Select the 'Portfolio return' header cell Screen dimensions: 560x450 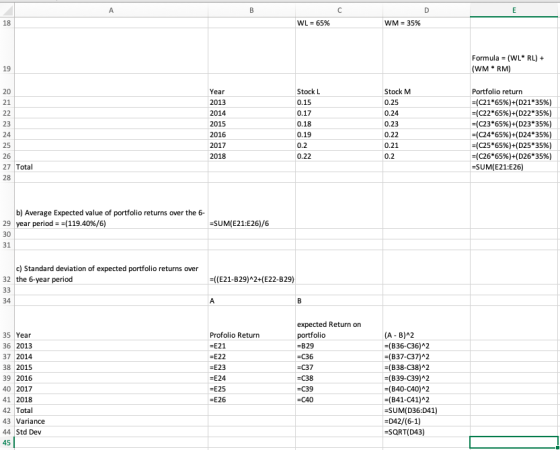click(x=515, y=85)
